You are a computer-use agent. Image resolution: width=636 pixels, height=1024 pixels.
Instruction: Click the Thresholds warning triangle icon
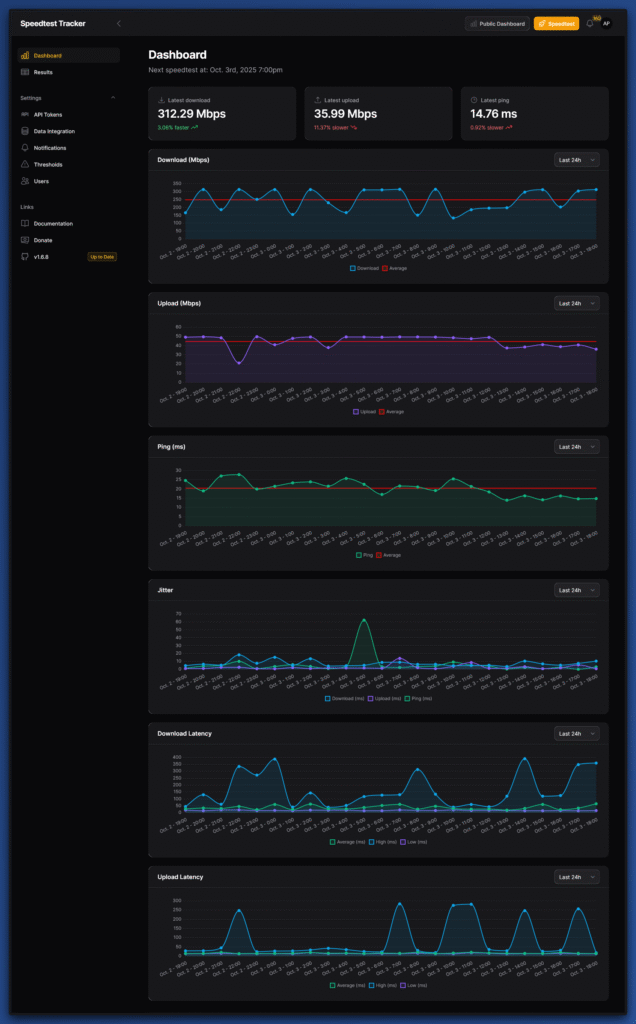[25, 164]
